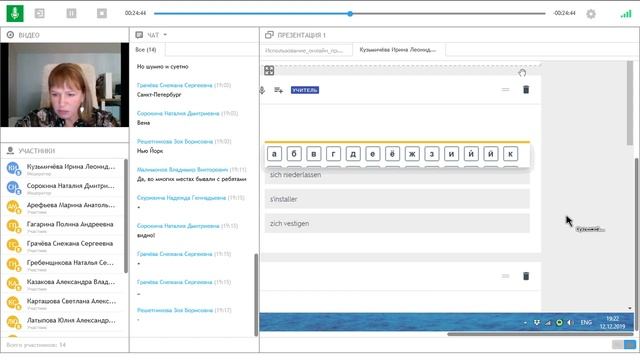640x360 pixels.
Task: Click the letter а key
Action: click(x=274, y=154)
